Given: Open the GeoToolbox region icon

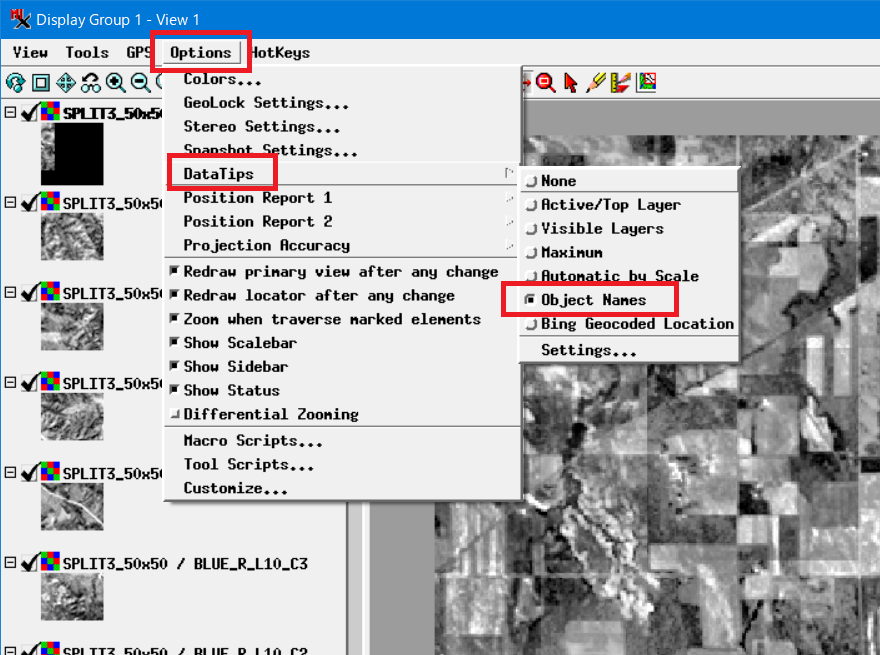Looking at the screenshot, I should coord(646,83).
